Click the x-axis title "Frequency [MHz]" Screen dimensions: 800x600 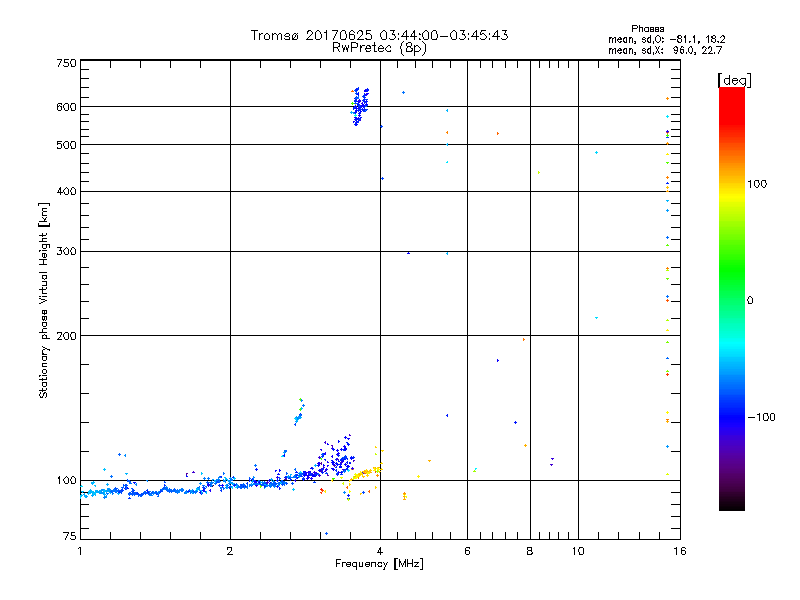[379, 564]
